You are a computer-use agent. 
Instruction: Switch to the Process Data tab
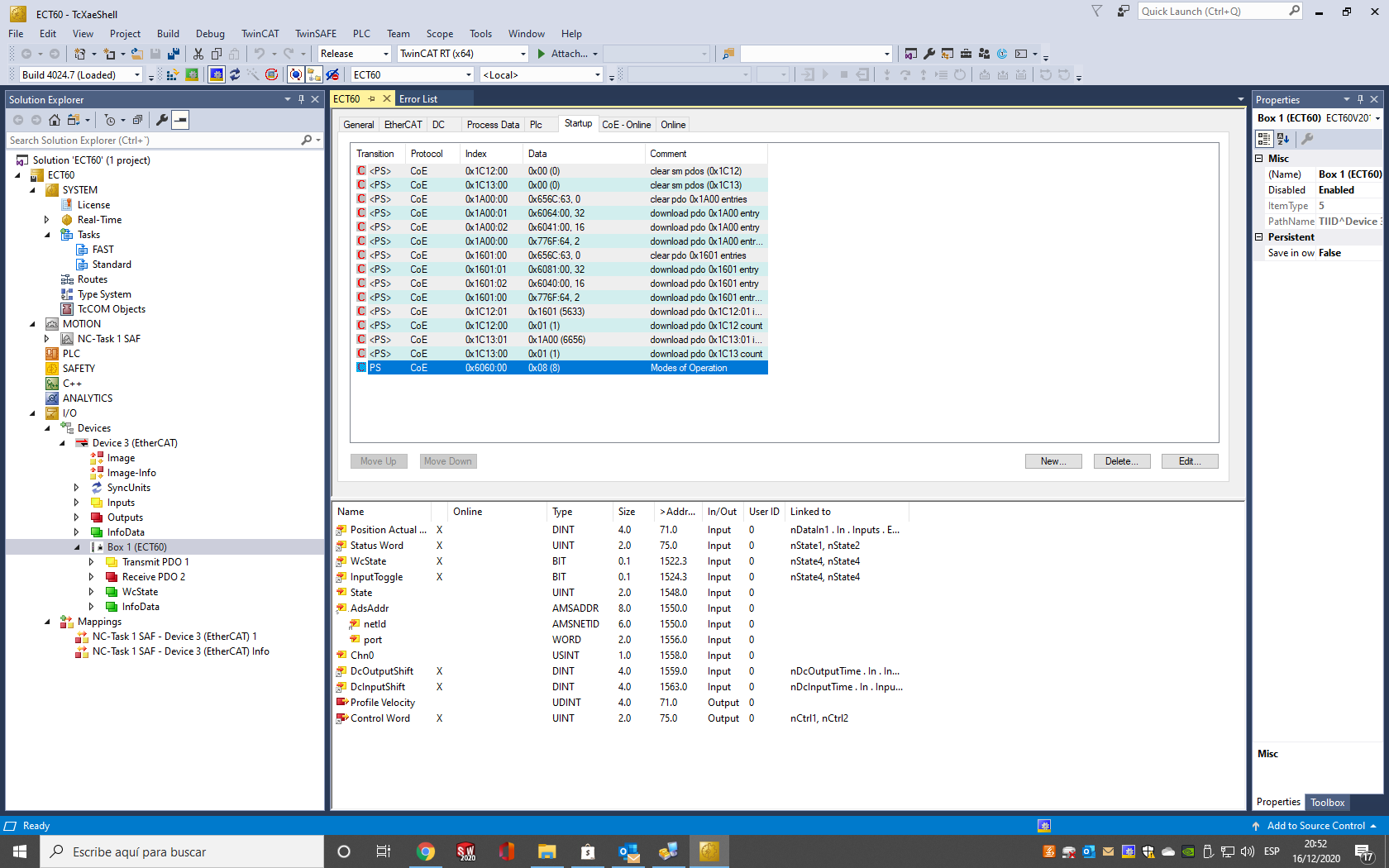point(493,125)
